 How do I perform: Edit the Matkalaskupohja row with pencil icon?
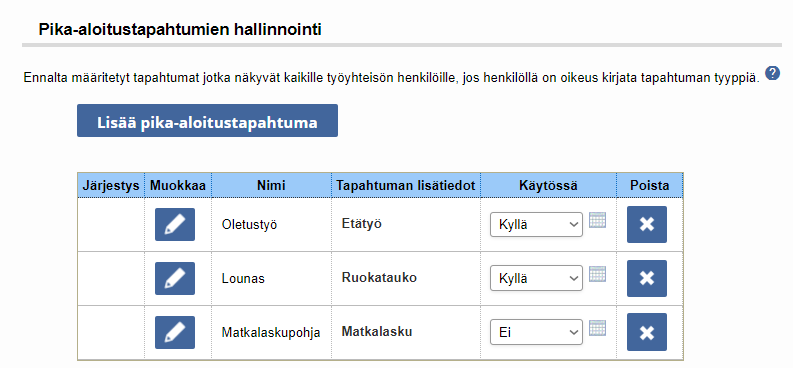click(x=175, y=333)
